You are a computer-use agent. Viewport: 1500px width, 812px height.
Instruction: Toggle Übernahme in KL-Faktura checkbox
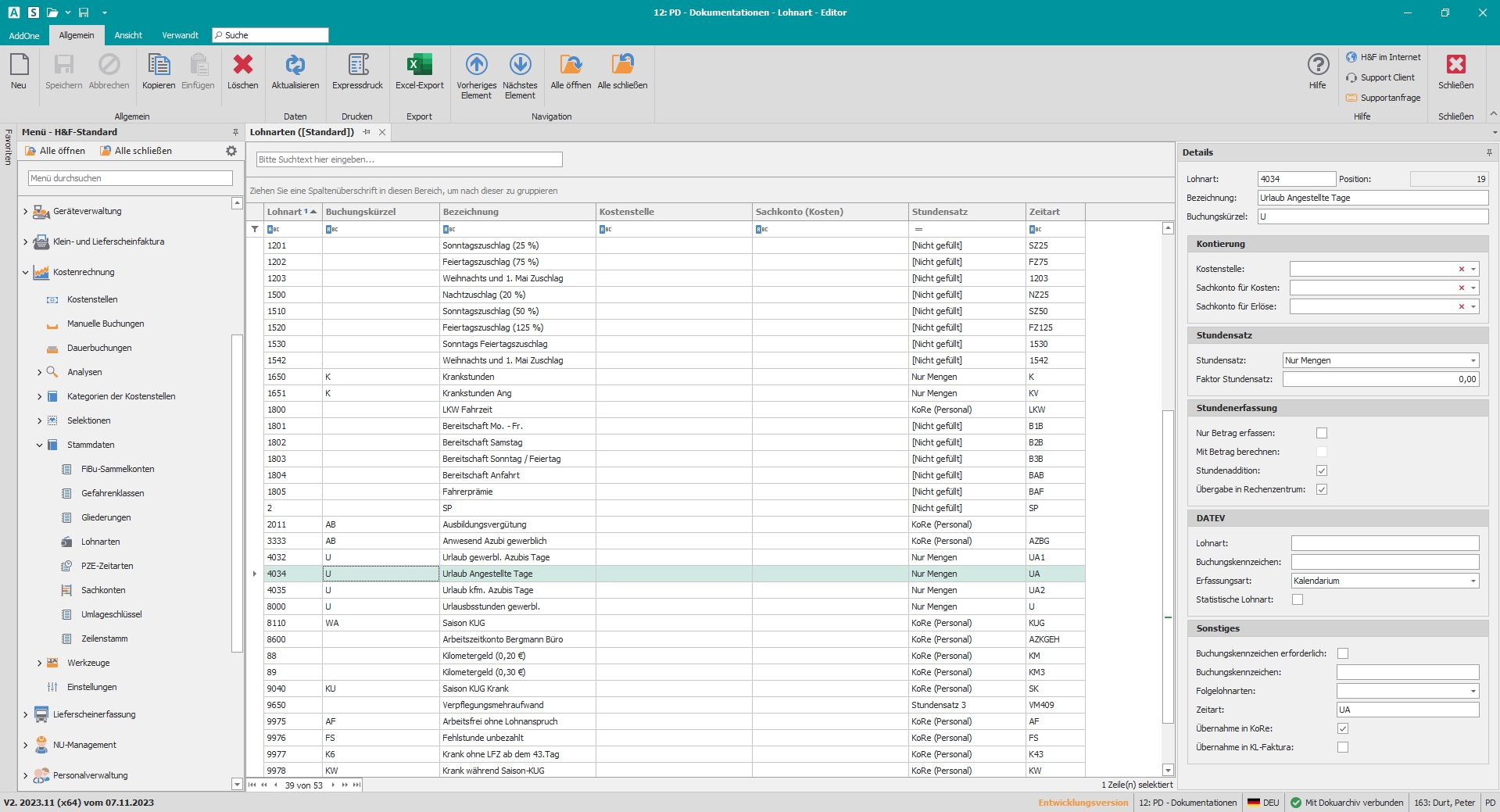[x=1343, y=747]
